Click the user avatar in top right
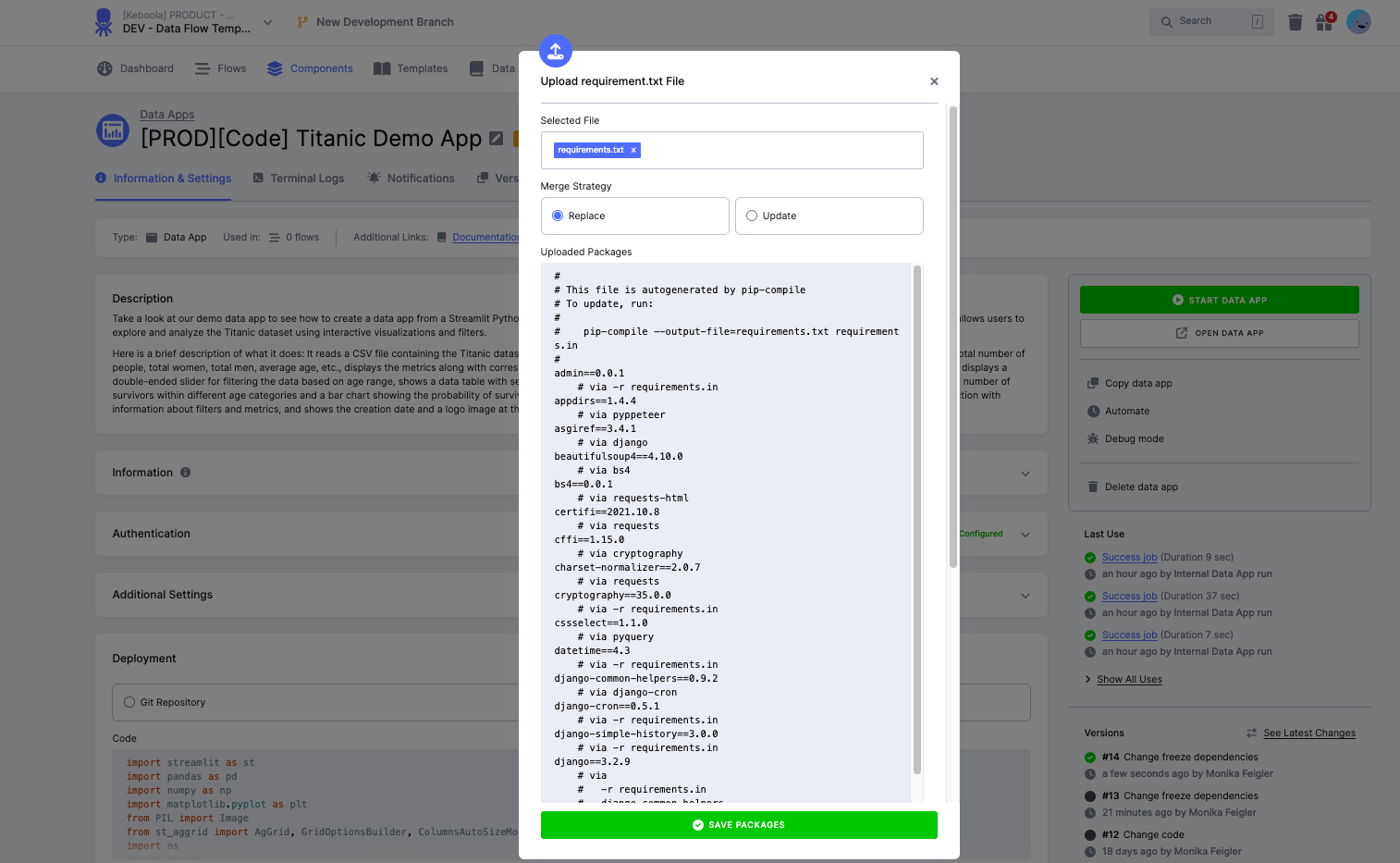The width and height of the screenshot is (1400, 863). tap(1357, 22)
